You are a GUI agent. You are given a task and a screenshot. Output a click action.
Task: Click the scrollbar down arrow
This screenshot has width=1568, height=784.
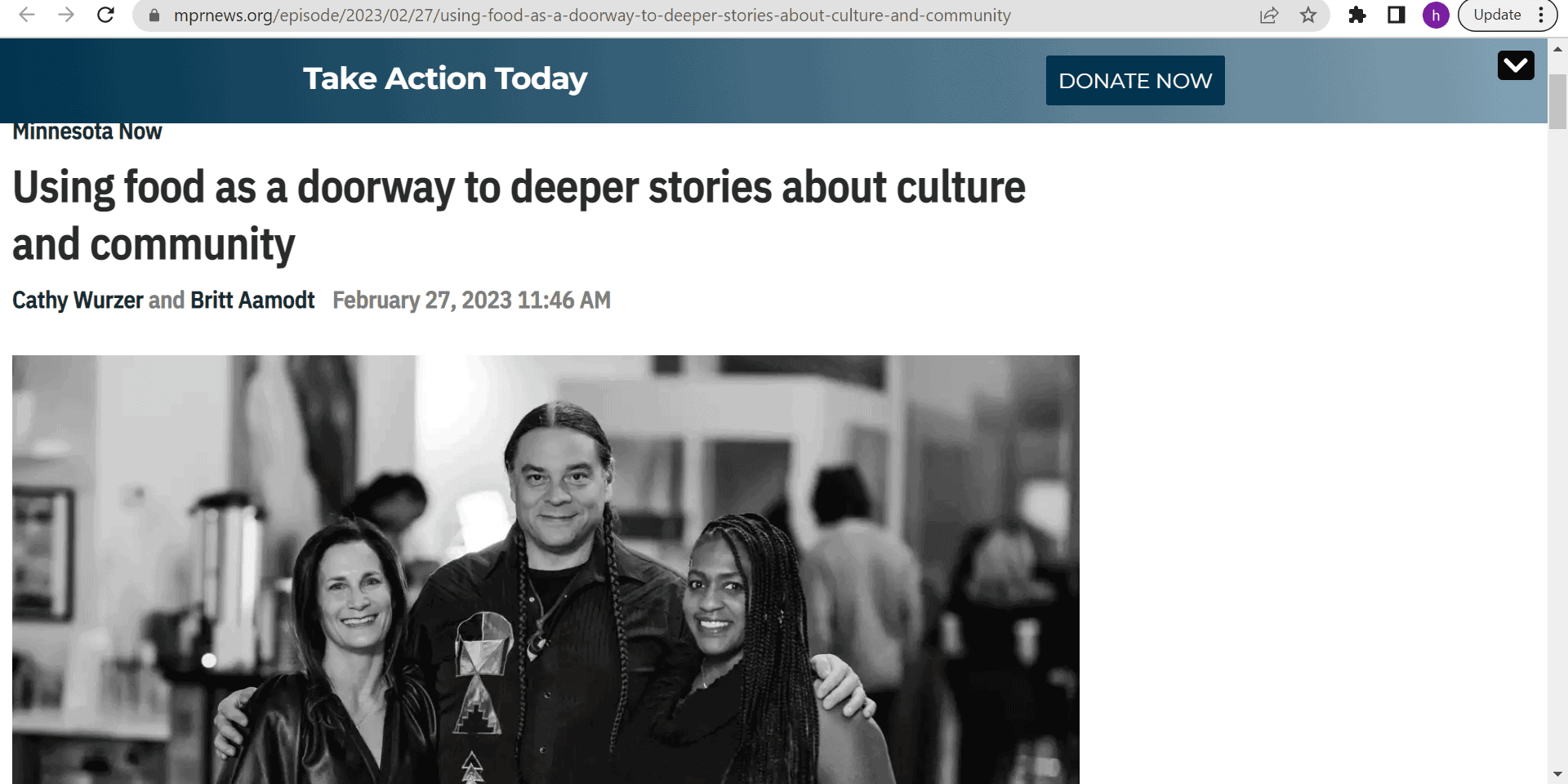pos(1557,773)
